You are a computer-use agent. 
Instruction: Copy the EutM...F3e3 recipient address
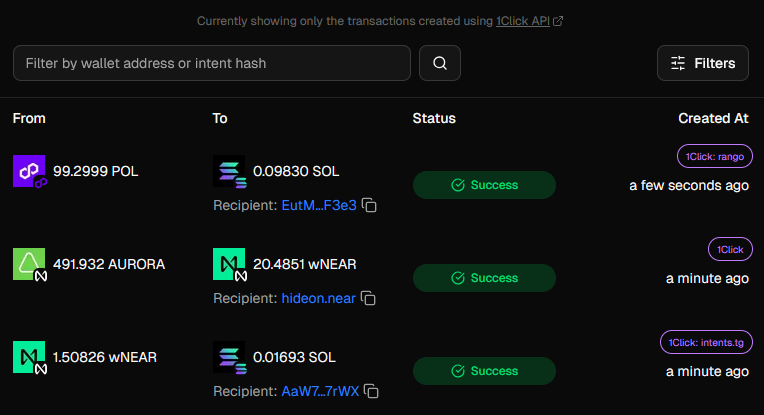tap(369, 206)
